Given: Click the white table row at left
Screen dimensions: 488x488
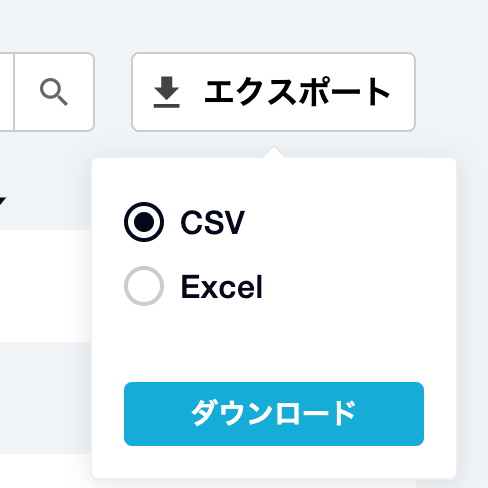Looking at the screenshot, I should point(45,286).
